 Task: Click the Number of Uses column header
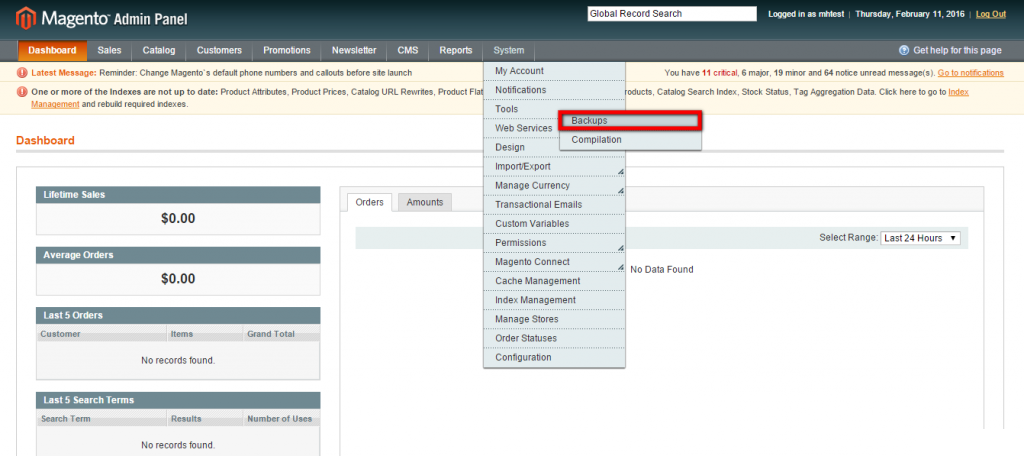(280, 419)
